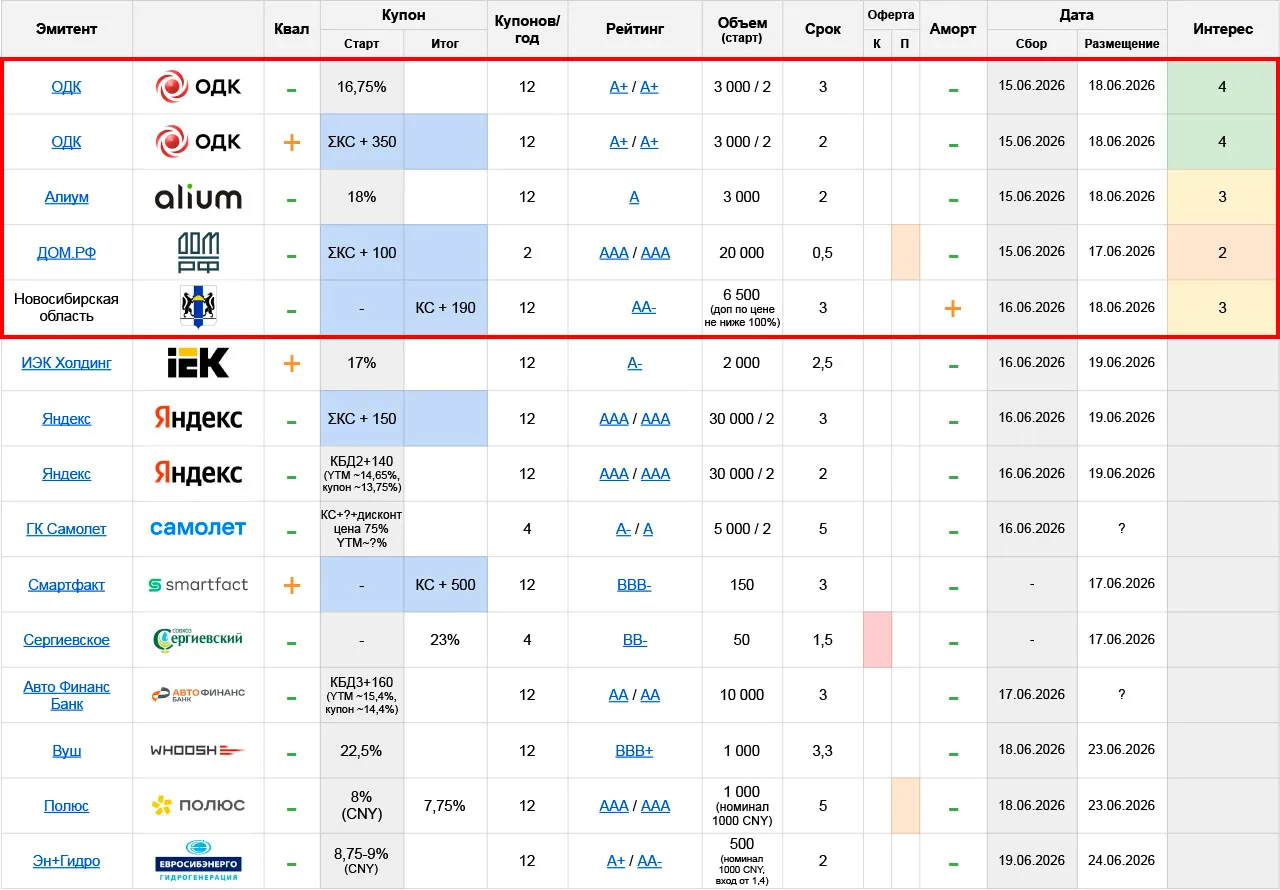
Task: Open the Сергиевское issuer link
Action: click(x=66, y=640)
